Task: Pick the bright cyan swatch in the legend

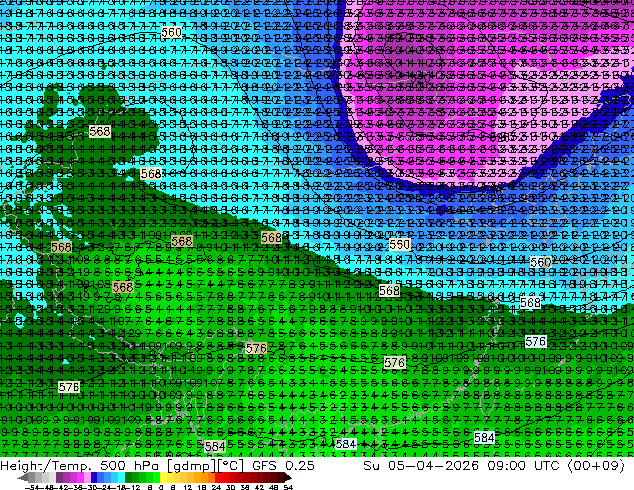Action: (121, 477)
